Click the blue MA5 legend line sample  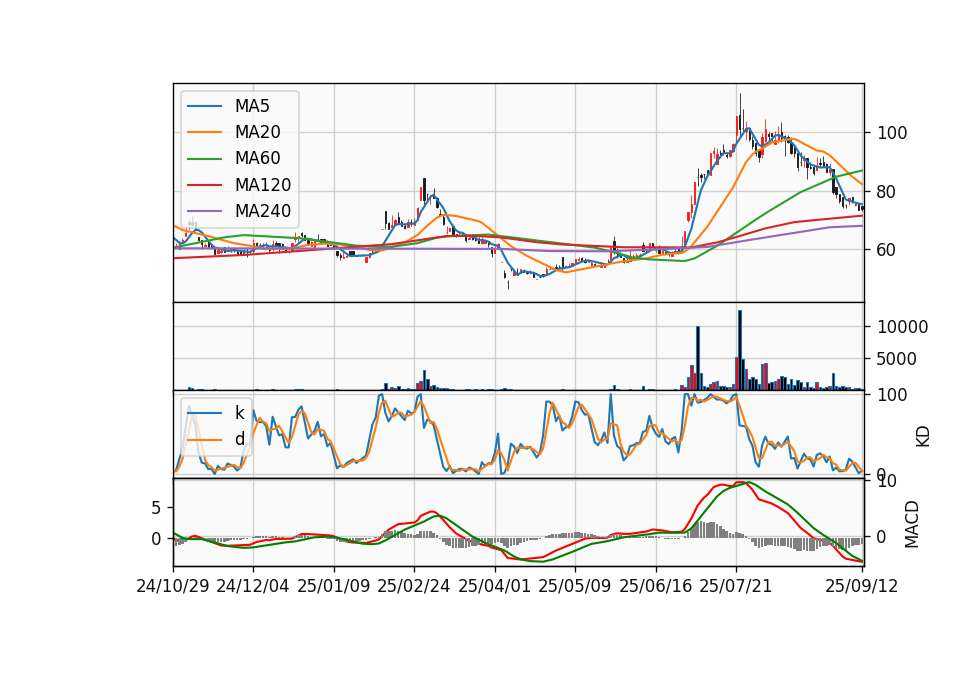pyautogui.click(x=204, y=107)
